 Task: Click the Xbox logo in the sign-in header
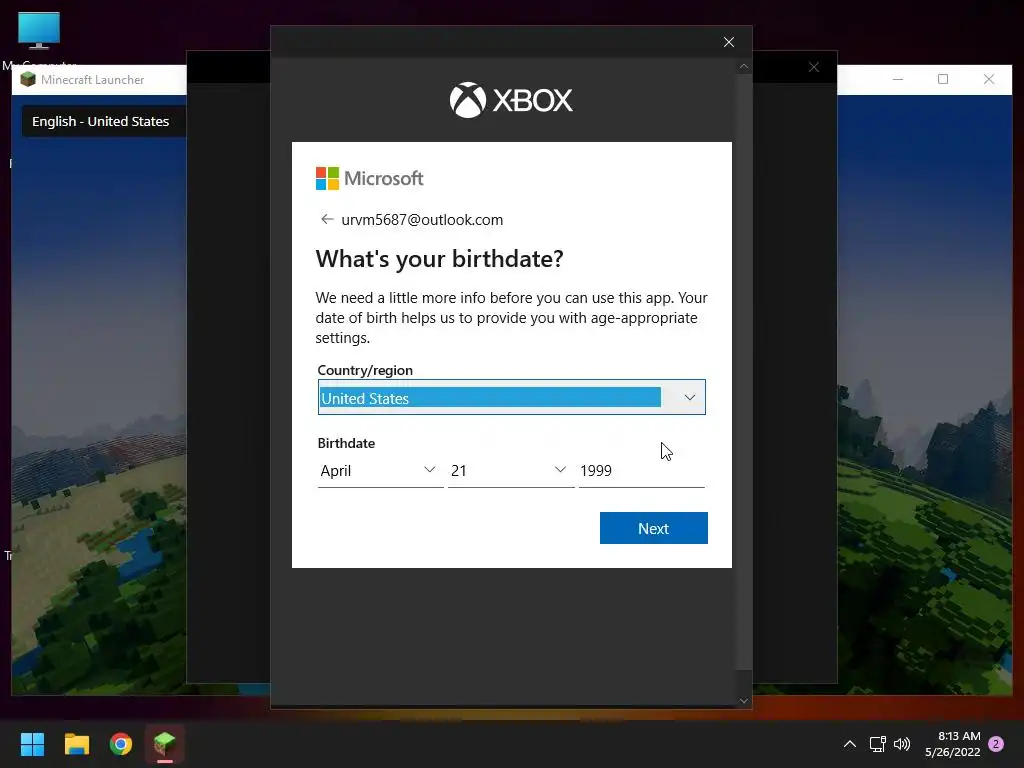(511, 100)
